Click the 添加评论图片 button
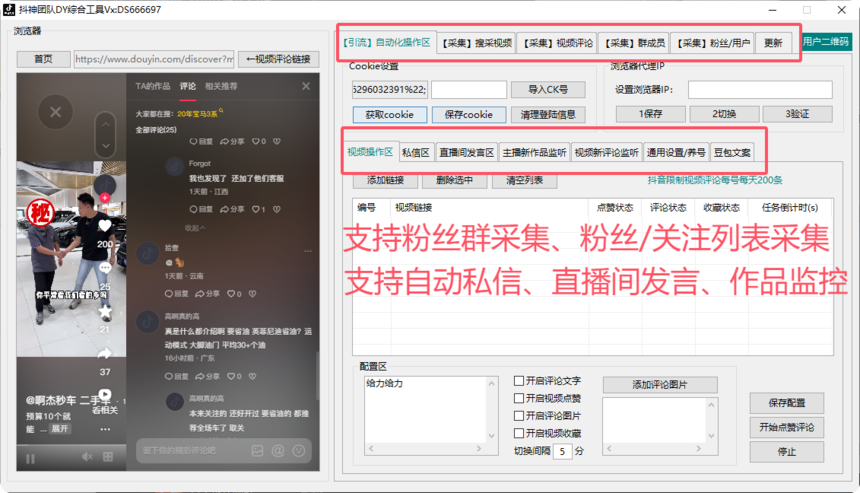 (660, 385)
